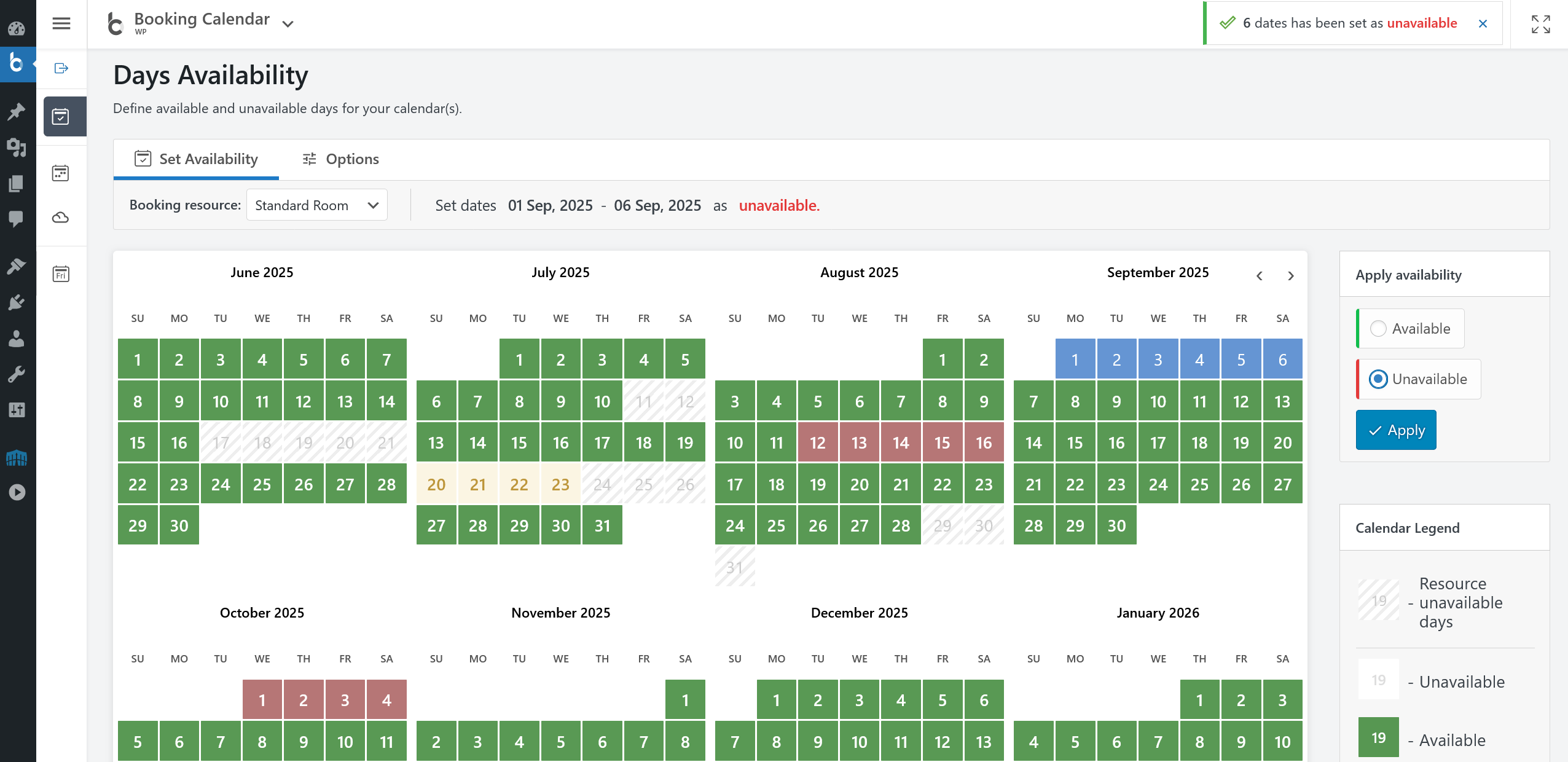Open the cloud sync submenu icon
This screenshot has height=762, width=1568.
[61, 218]
